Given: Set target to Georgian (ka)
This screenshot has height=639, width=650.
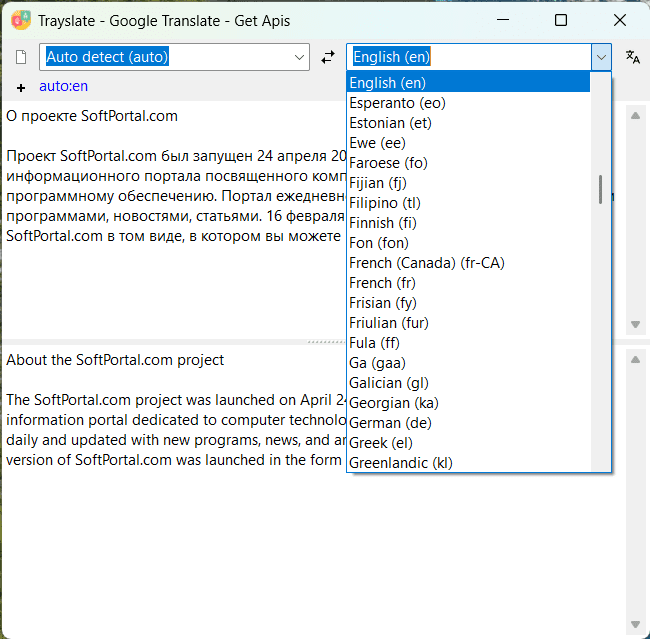Looking at the screenshot, I should tap(468, 403).
